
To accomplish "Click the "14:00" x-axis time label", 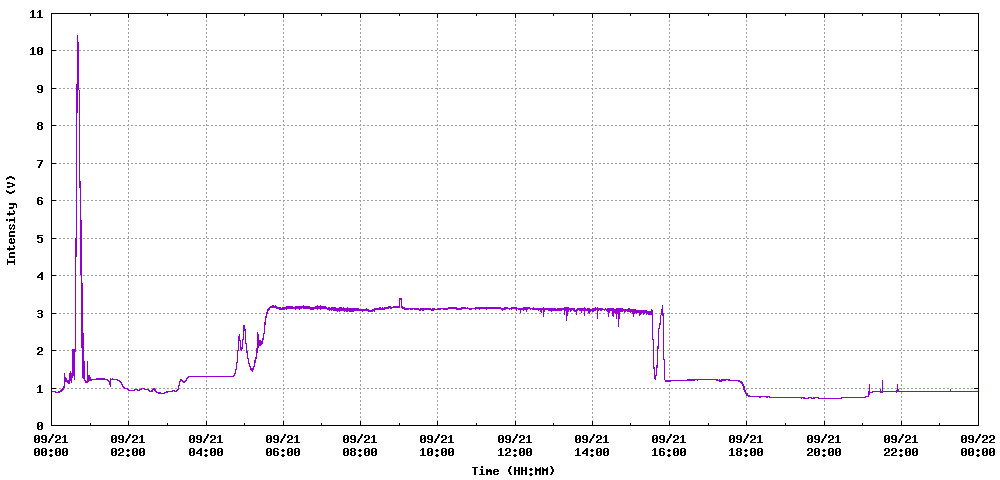I will (592, 452).
